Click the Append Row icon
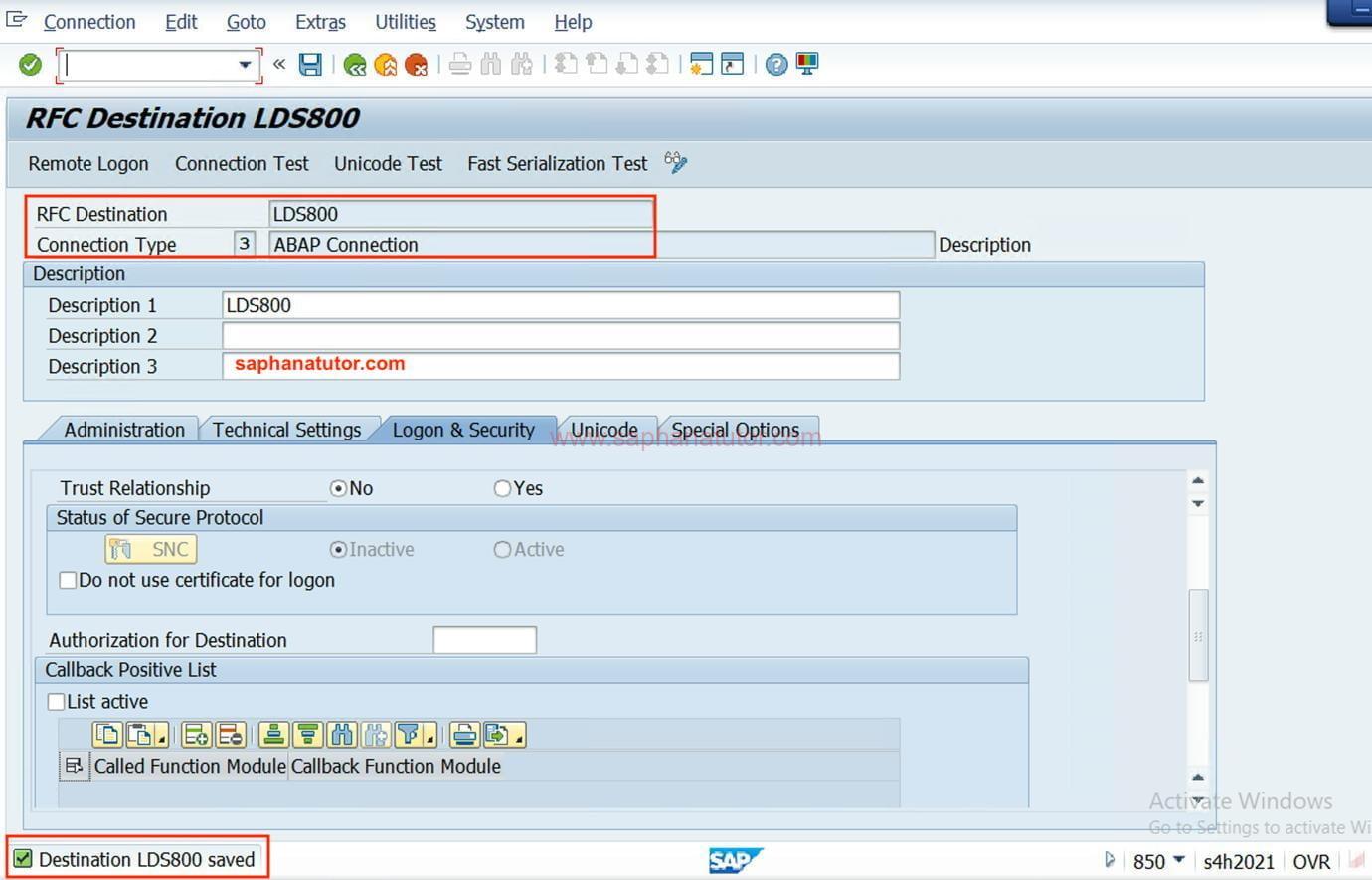This screenshot has width=1372, height=880. [197, 735]
